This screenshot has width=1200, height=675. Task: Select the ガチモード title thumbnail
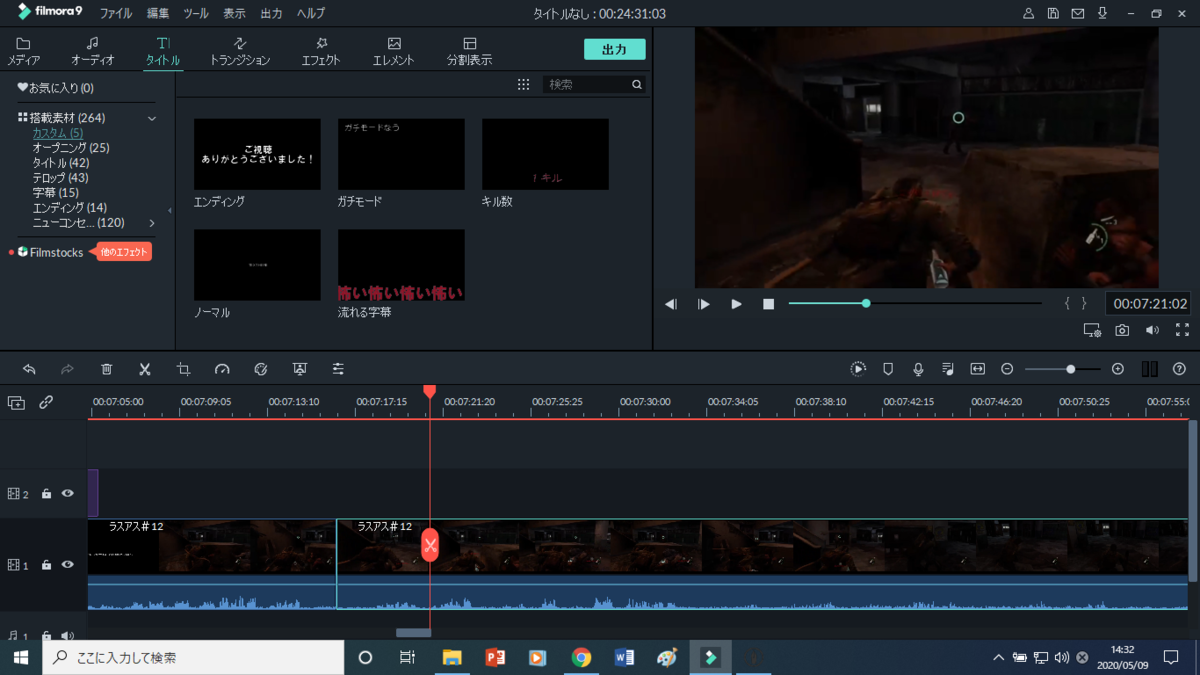tap(401, 154)
